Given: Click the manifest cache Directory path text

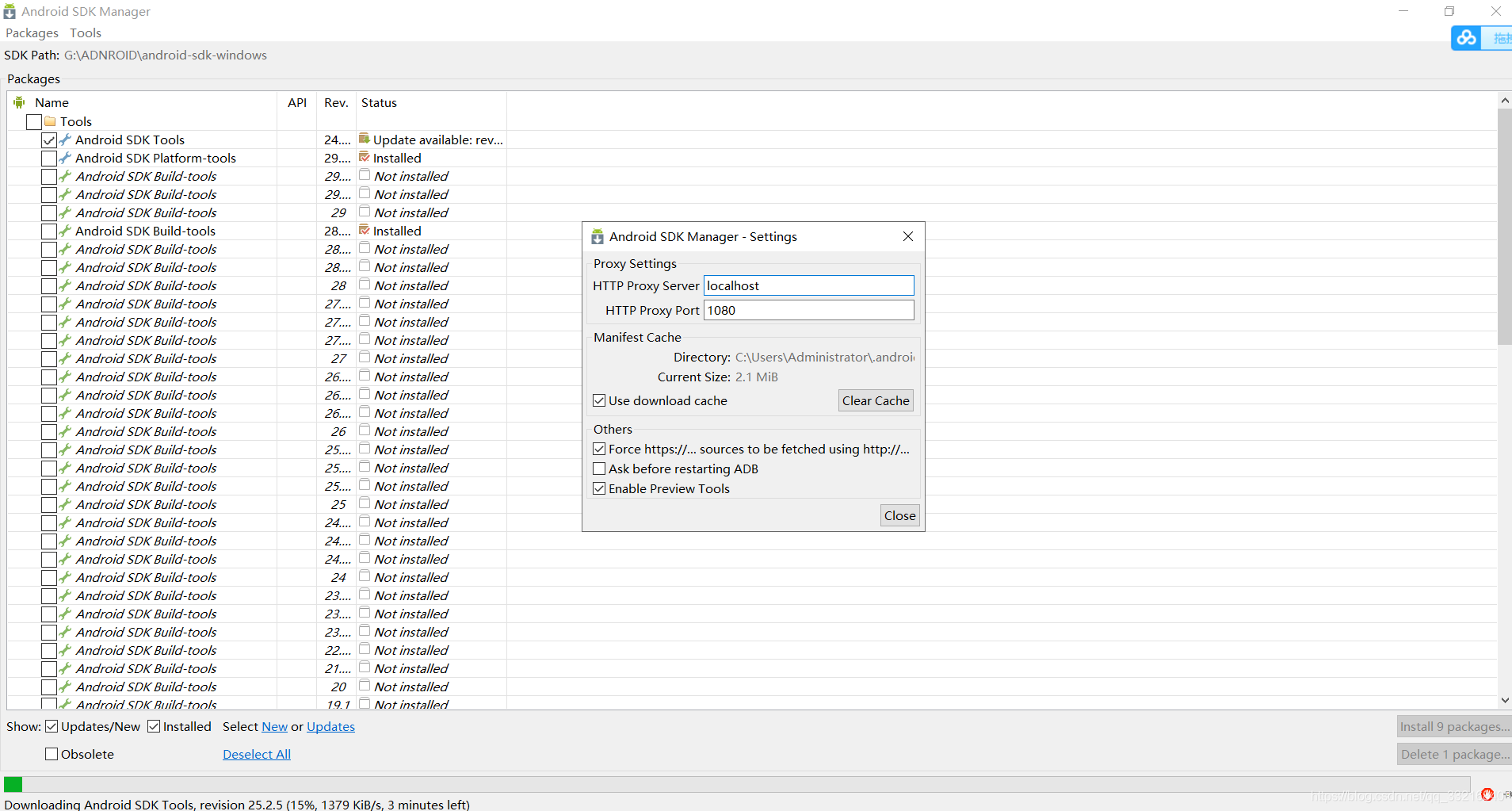Looking at the screenshot, I should coord(824,357).
